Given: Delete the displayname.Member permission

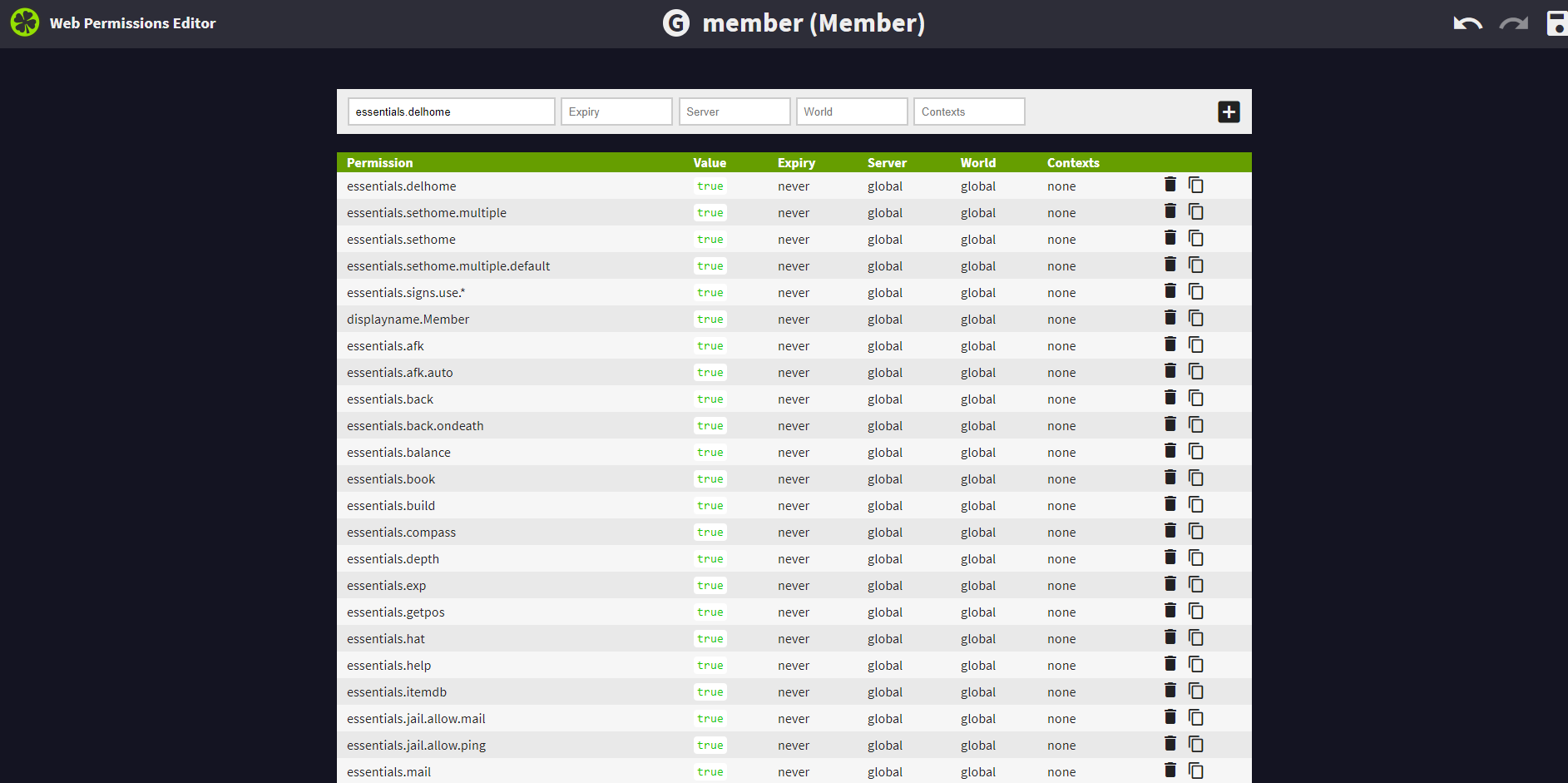Looking at the screenshot, I should pos(1170,318).
